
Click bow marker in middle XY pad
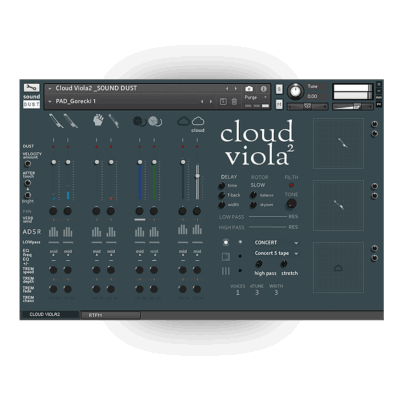tap(339, 205)
